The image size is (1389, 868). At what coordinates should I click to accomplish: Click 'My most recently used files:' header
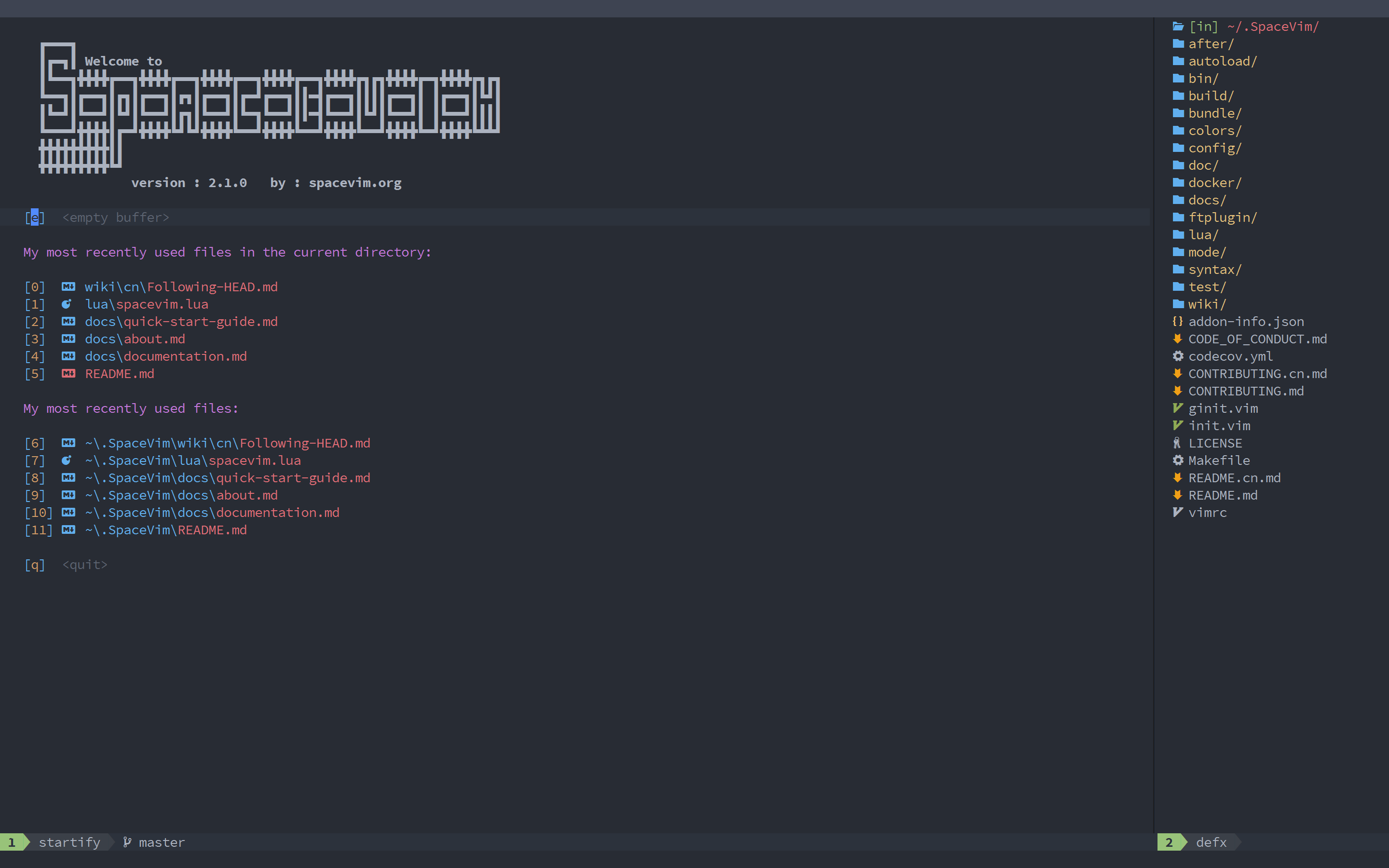click(131, 408)
